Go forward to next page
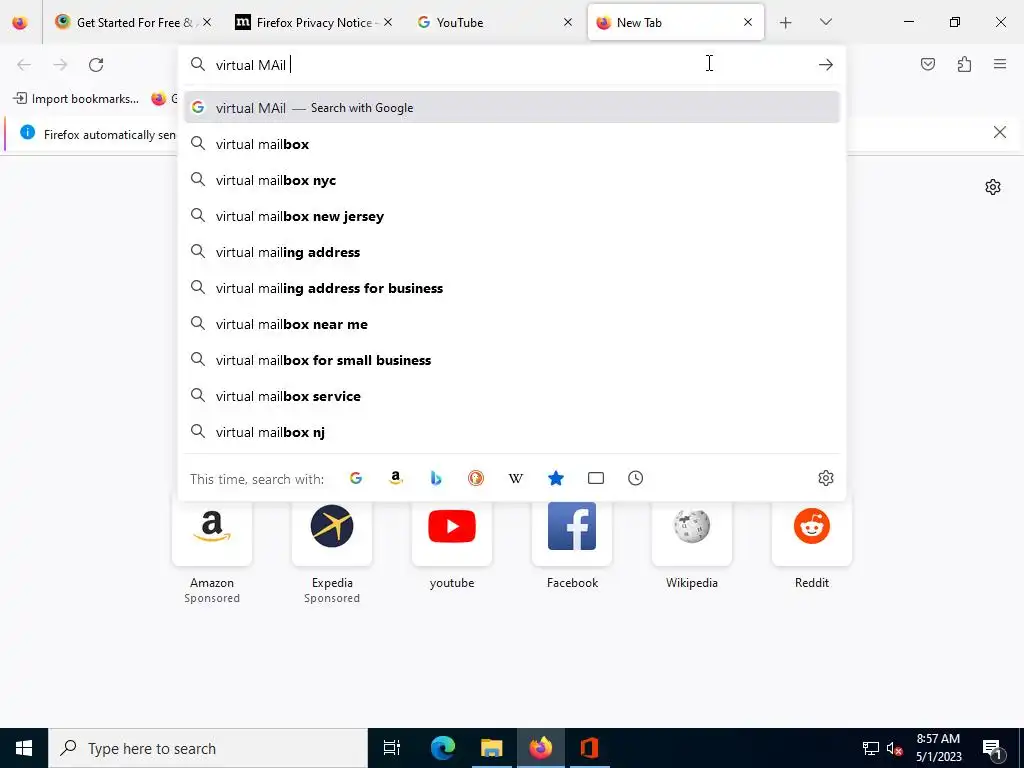Image resolution: width=1024 pixels, height=768 pixels. pos(60,65)
